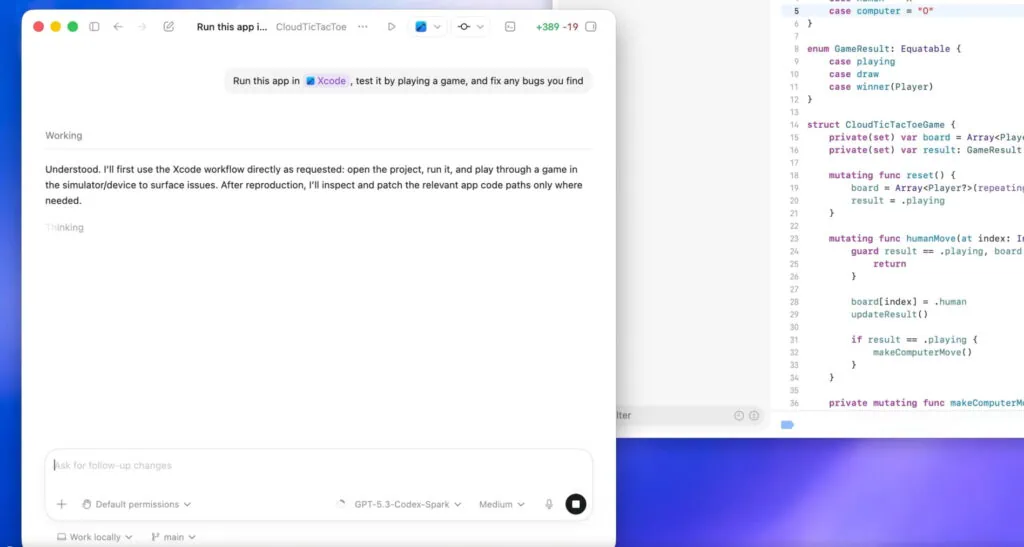Image resolution: width=1024 pixels, height=547 pixels.
Task: Click line number 23 in Xcode gutter
Action: click(x=794, y=238)
